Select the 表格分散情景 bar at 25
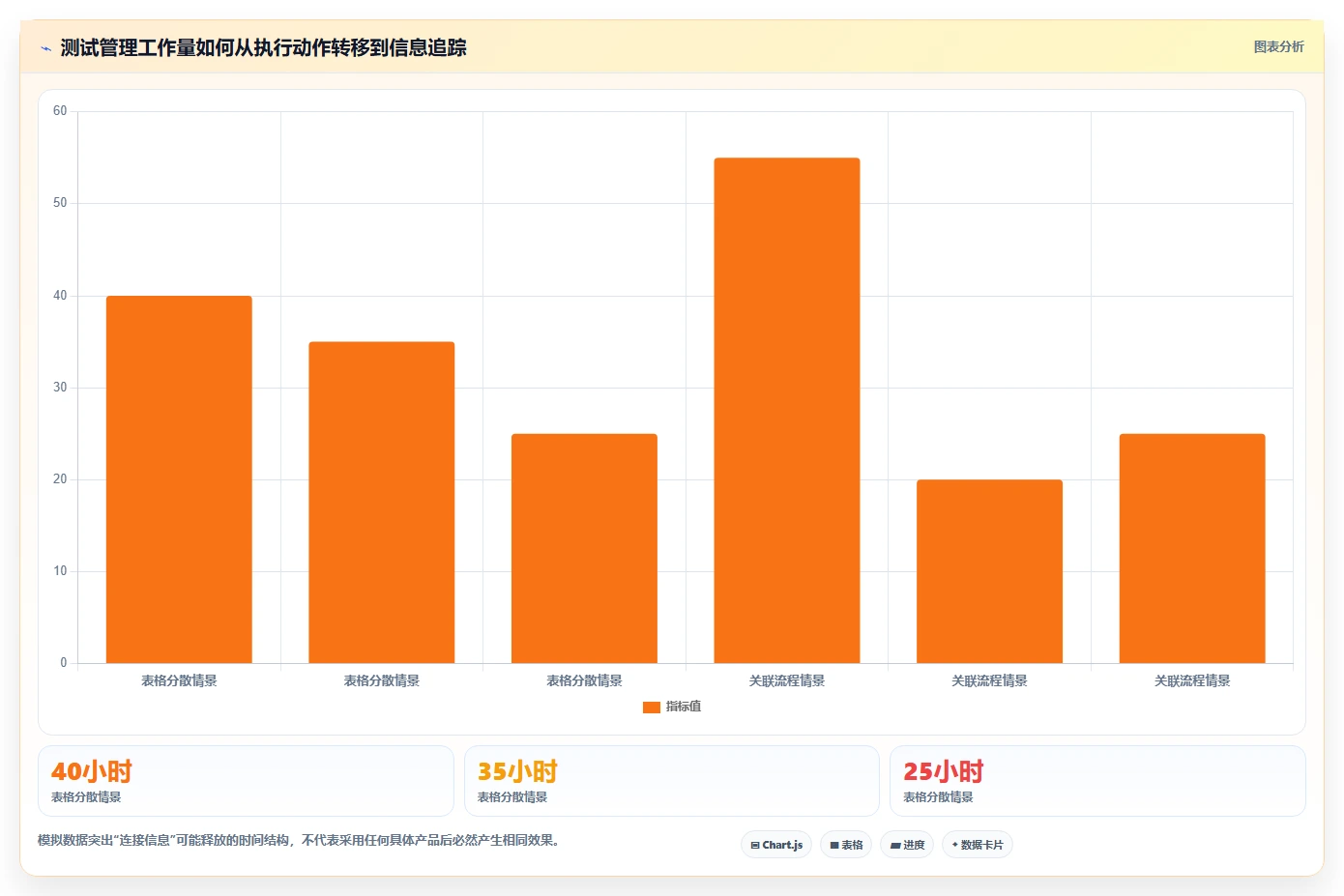Viewport: 1344px width, 896px height. (x=584, y=548)
